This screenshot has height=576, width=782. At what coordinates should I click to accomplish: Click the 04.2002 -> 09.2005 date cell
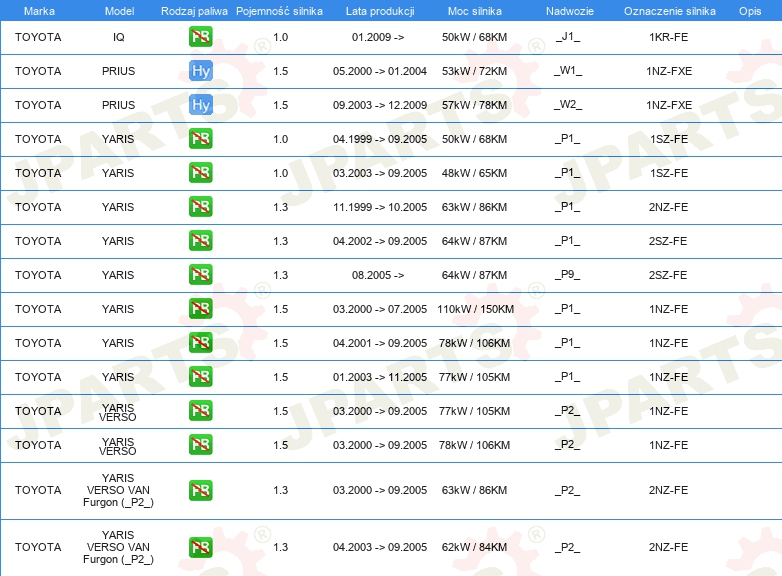coord(380,241)
